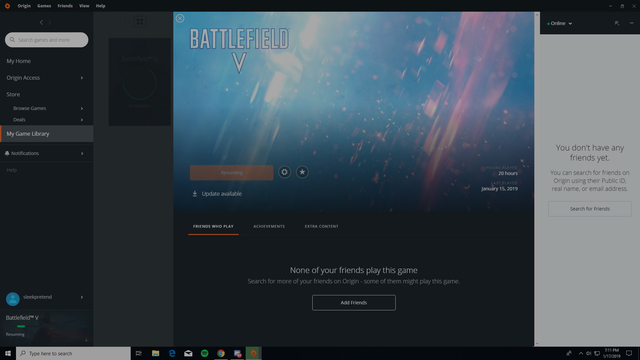Go forward with the navigation arrow

[x=49, y=22]
